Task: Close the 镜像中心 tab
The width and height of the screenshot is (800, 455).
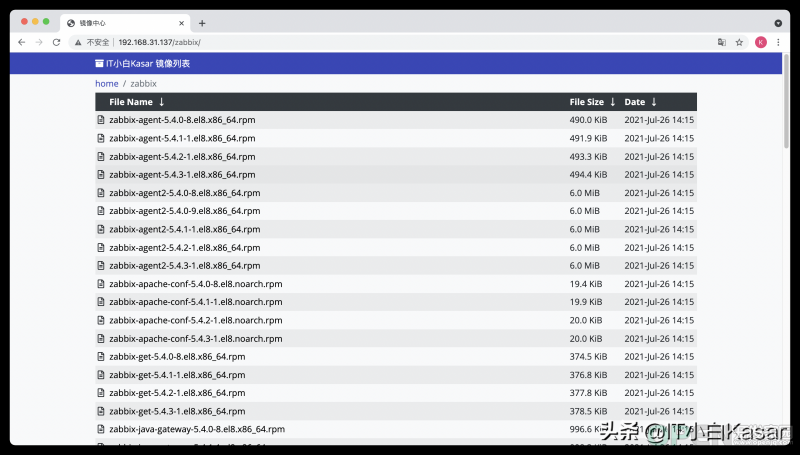Action: click(181, 23)
